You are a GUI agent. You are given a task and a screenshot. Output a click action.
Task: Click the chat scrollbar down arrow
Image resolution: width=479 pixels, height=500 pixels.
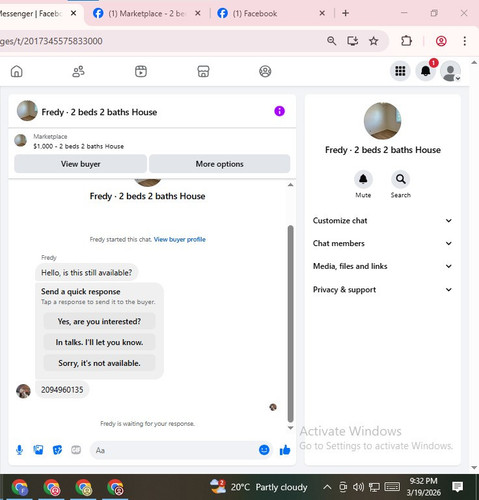290,428
